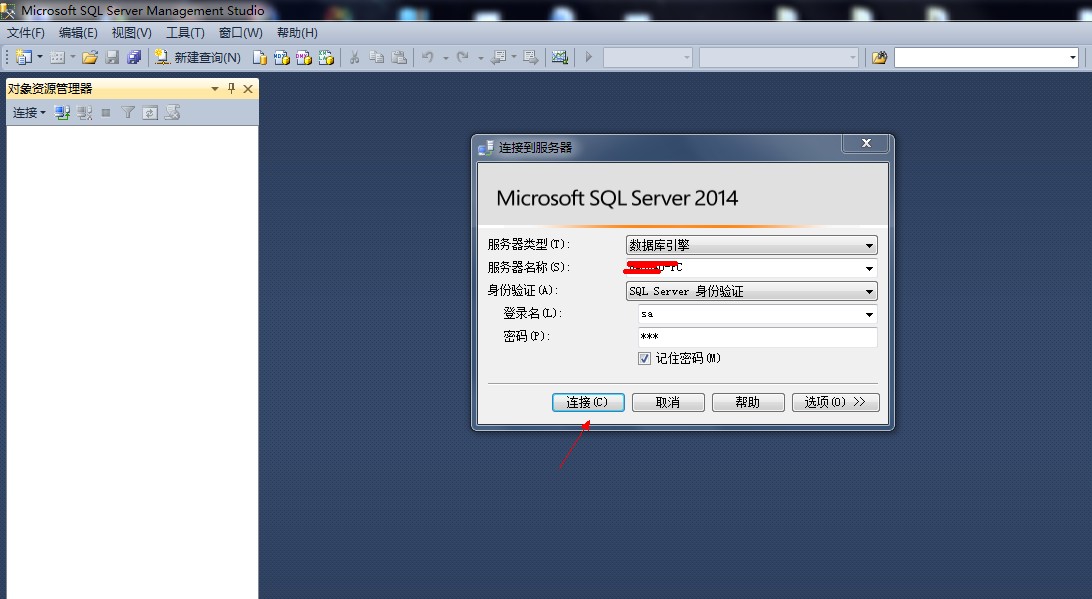The image size is (1092, 599).
Task: Open the 服务器类型 dropdown showing 数据库引擎
Action: (751, 245)
